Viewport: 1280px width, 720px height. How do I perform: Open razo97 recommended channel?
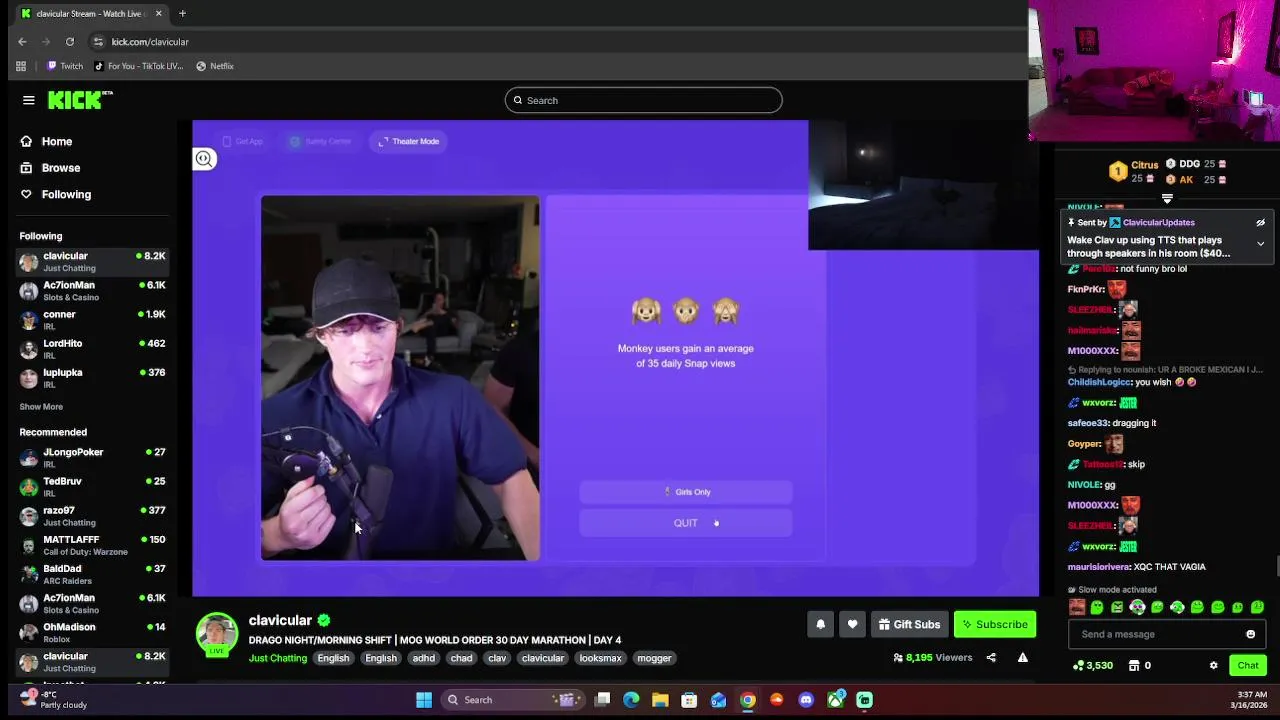point(93,516)
